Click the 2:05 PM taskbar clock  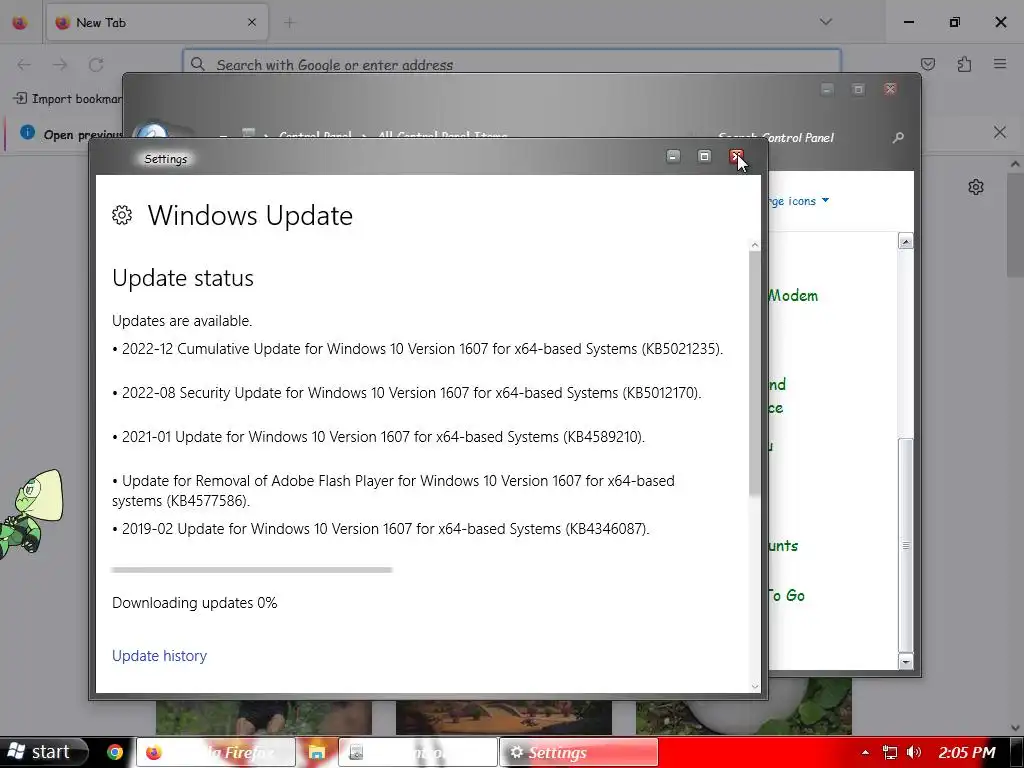tap(967, 752)
